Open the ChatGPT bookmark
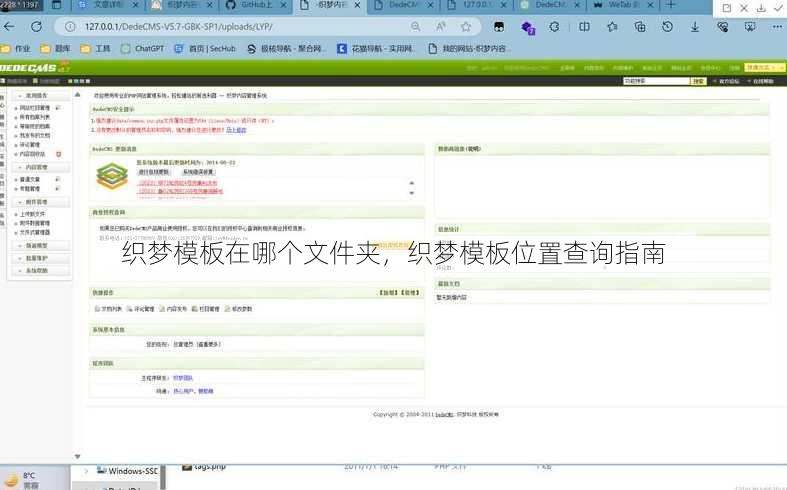Screen dimensions: 787x490 click(x=143, y=48)
